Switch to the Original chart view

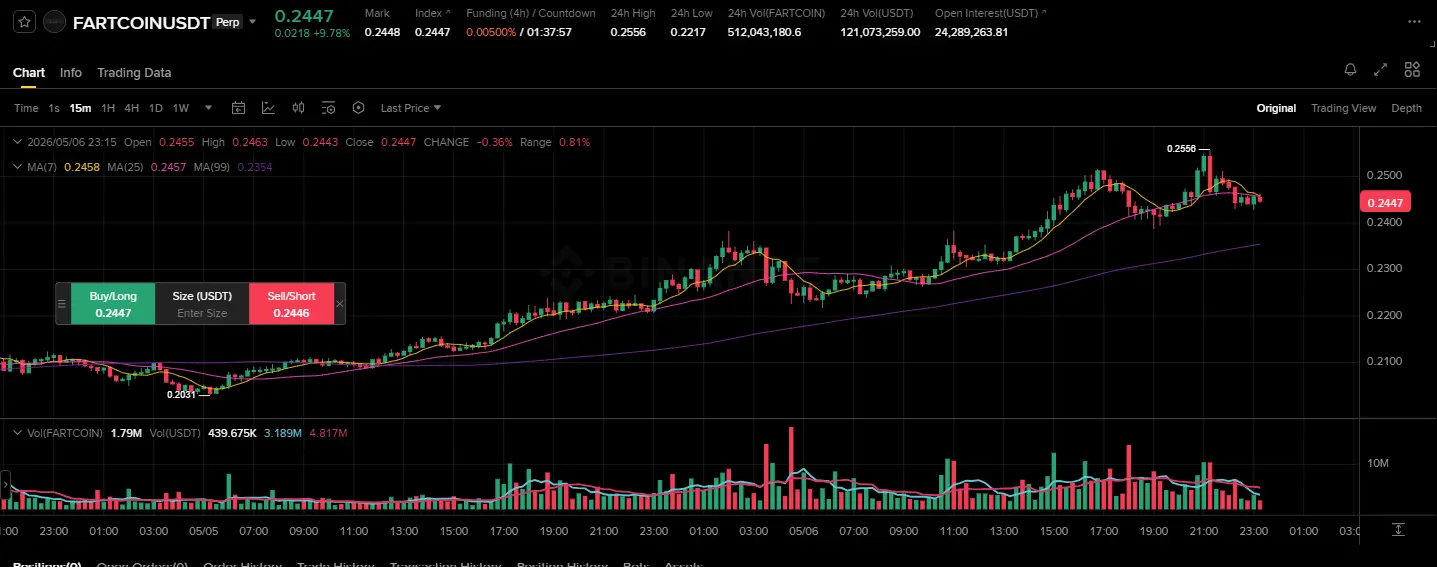tap(1276, 108)
